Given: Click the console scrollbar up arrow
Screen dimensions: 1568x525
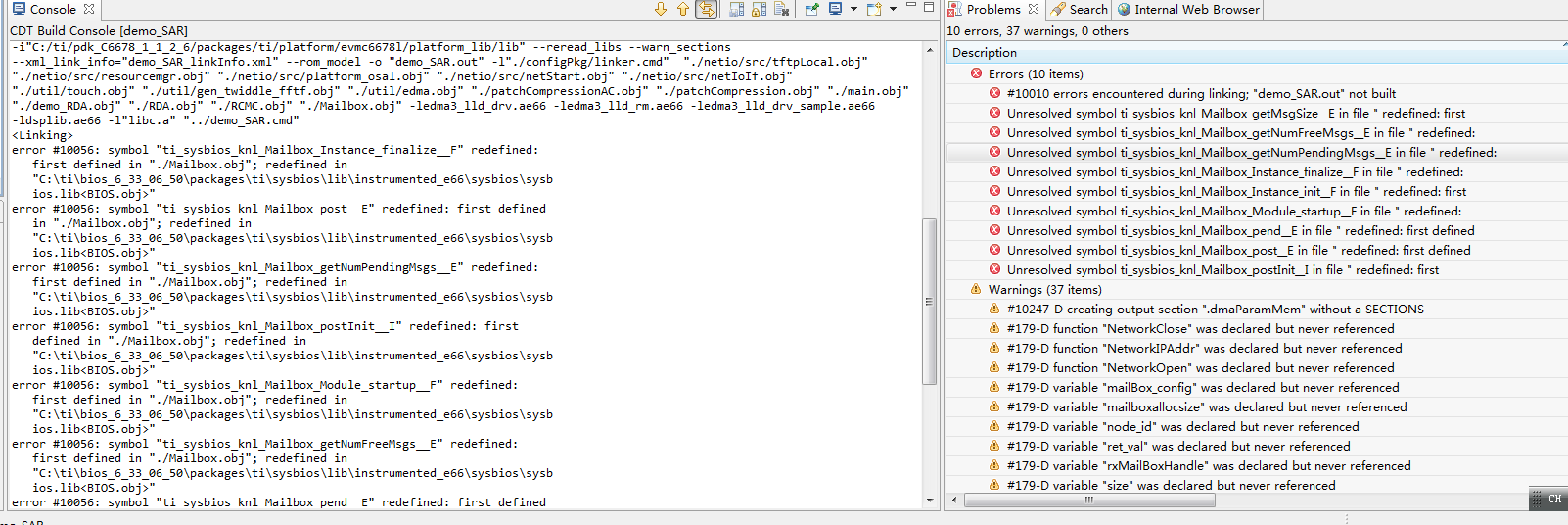Looking at the screenshot, I should coord(930,49).
